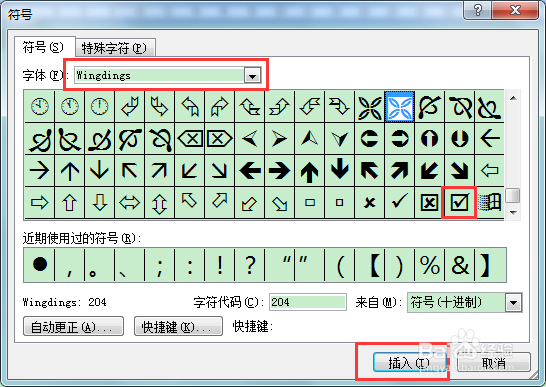Pick the thin left arrow symbol ending row two
Viewport: 546px width, 387px height.
pos(490,139)
